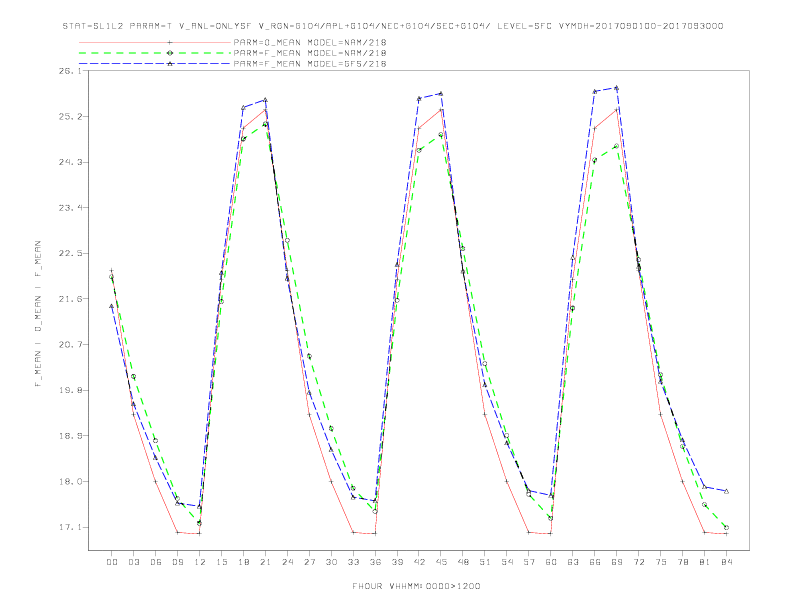792x612 pixels.
Task: Click the y-axis label 26.1
Action: click(x=70, y=71)
